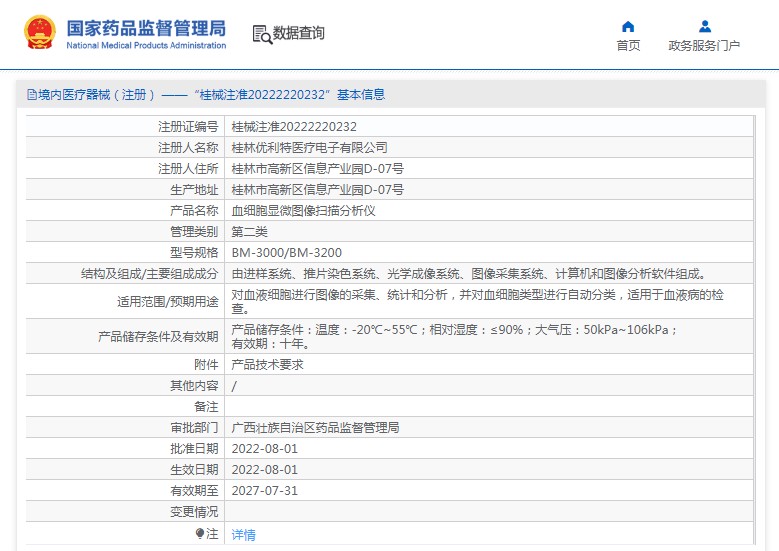
Task: Click the national emblem logo
Action: pyautogui.click(x=40, y=33)
